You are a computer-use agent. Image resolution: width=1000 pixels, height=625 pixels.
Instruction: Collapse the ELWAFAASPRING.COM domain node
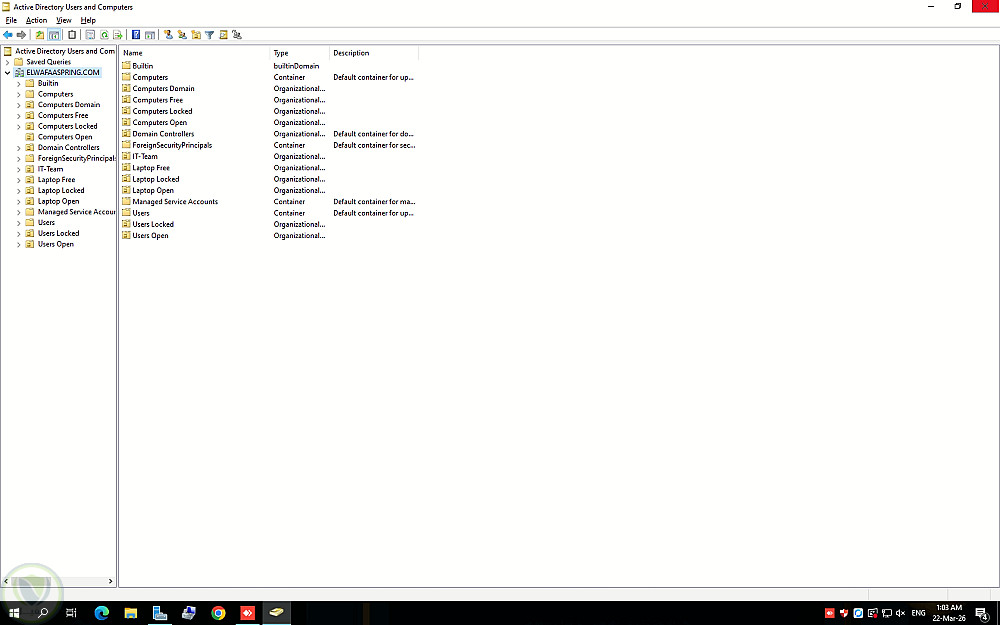[8, 73]
